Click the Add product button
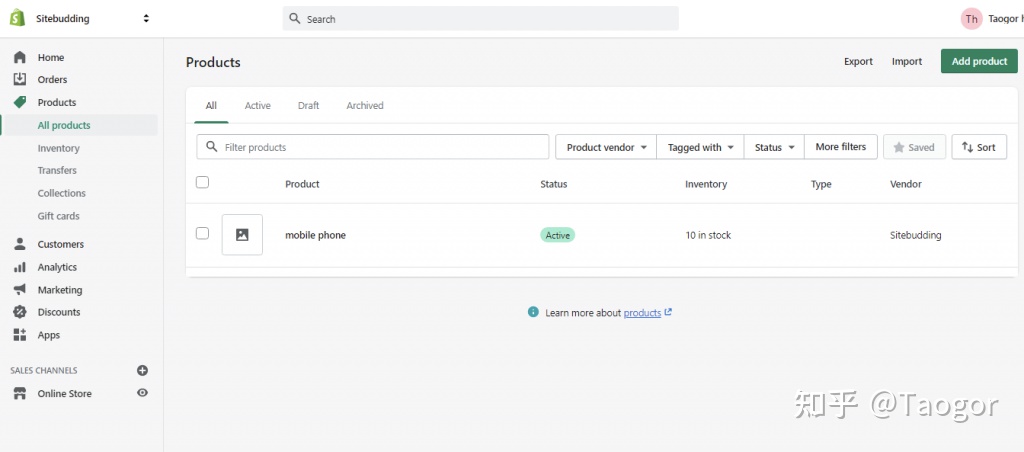This screenshot has height=452, width=1024. click(979, 61)
